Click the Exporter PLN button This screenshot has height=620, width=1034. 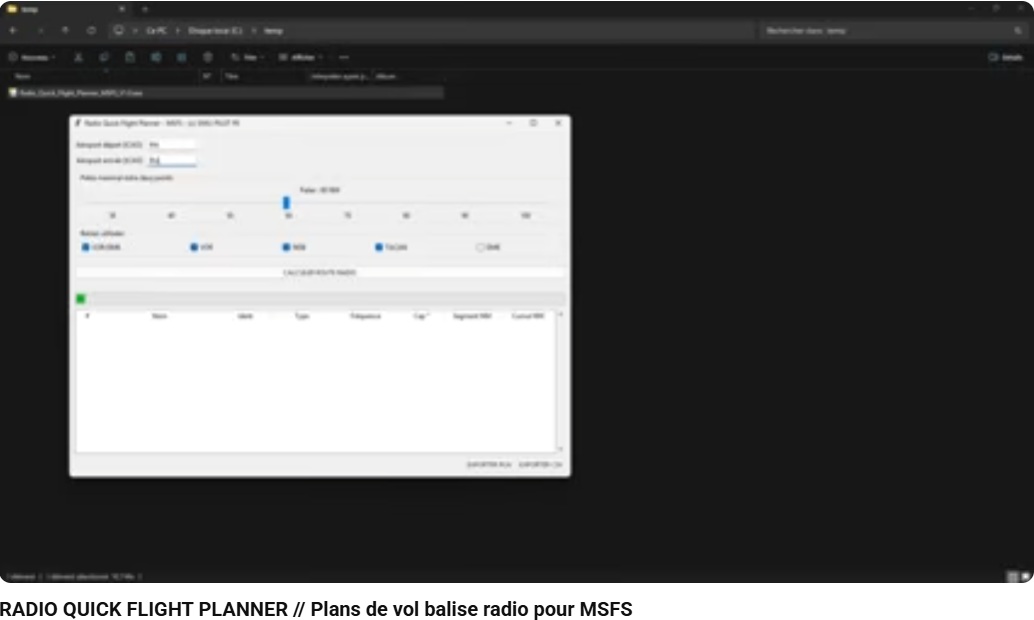[x=489, y=465]
